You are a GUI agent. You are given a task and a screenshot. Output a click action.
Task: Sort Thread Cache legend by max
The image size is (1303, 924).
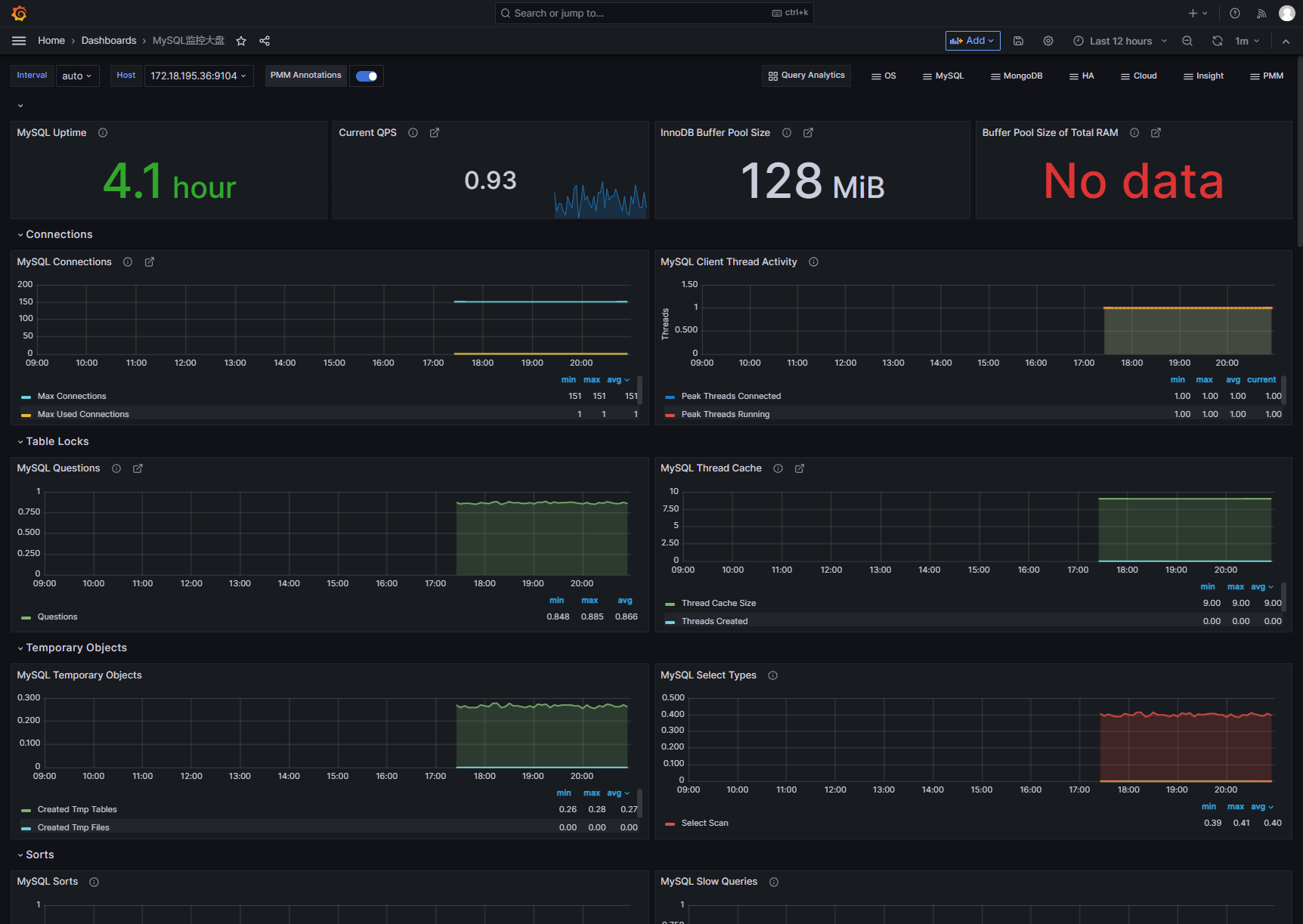[x=1236, y=587]
